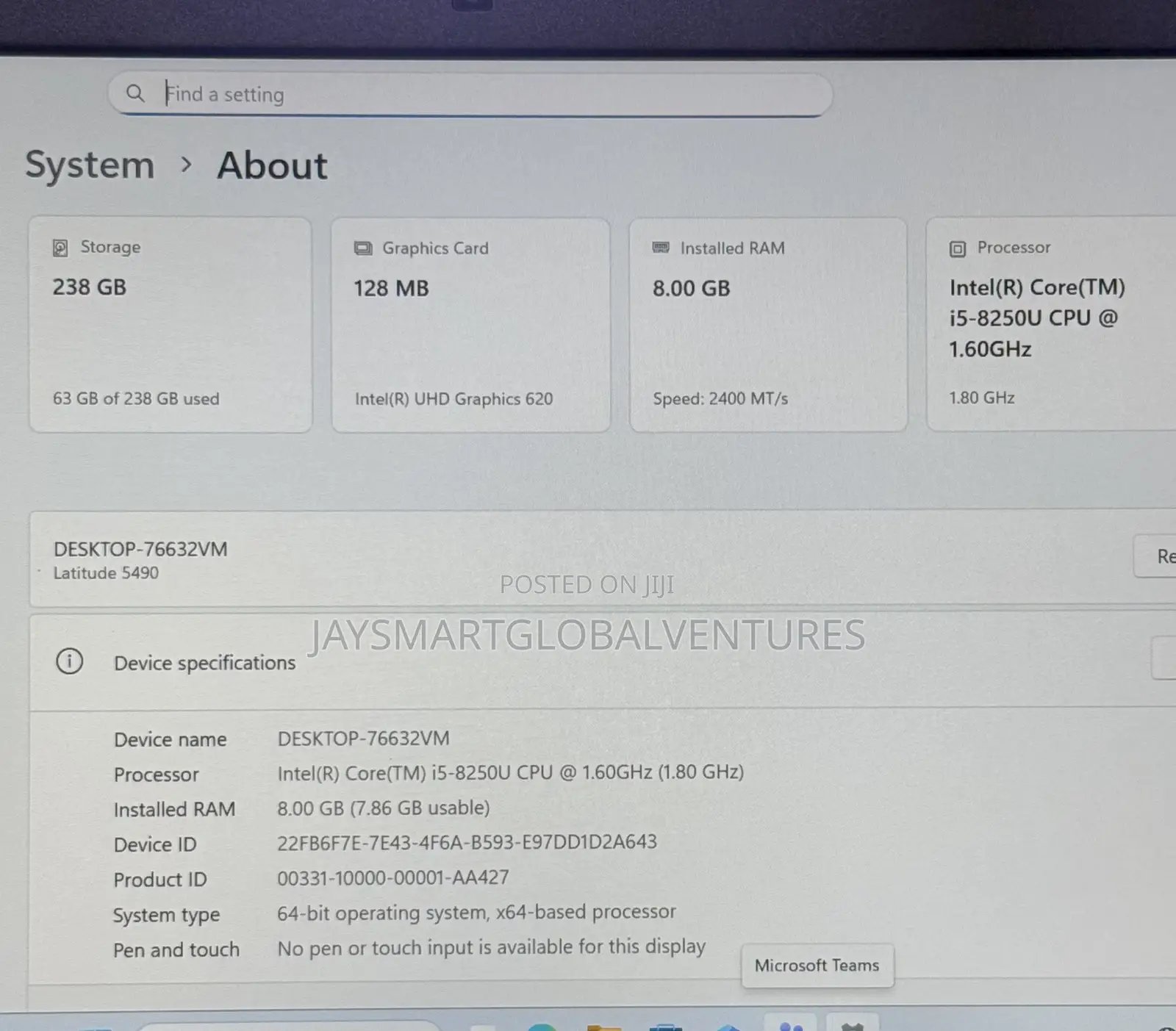This screenshot has height=1031, width=1176.
Task: Select the Speed: 2400 MT/s text
Action: click(x=720, y=398)
